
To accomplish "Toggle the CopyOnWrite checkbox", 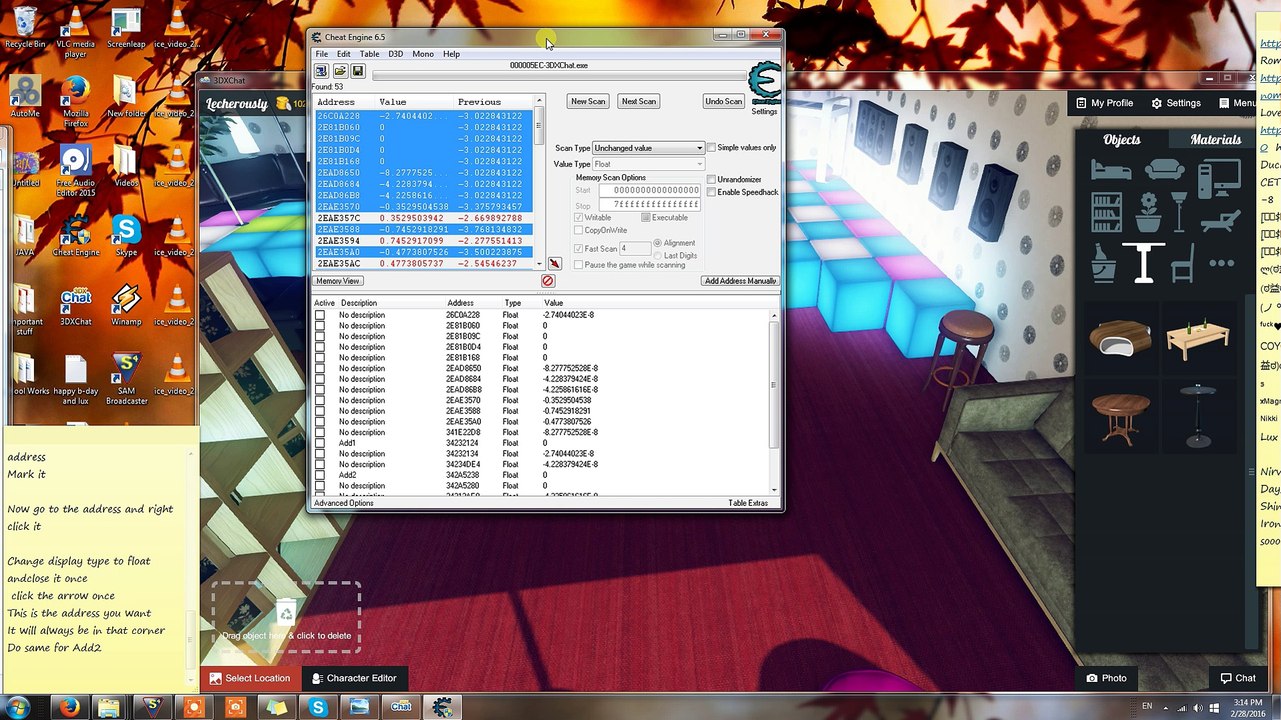I will [x=579, y=231].
